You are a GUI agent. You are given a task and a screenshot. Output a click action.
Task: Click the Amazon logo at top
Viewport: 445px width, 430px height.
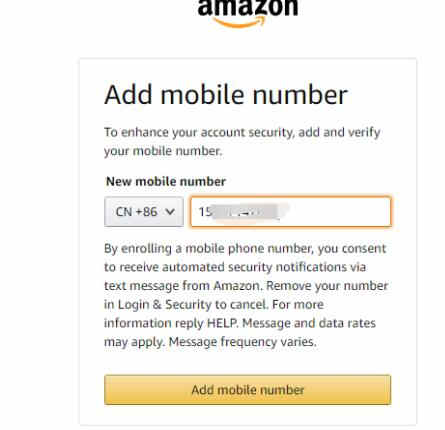248,12
